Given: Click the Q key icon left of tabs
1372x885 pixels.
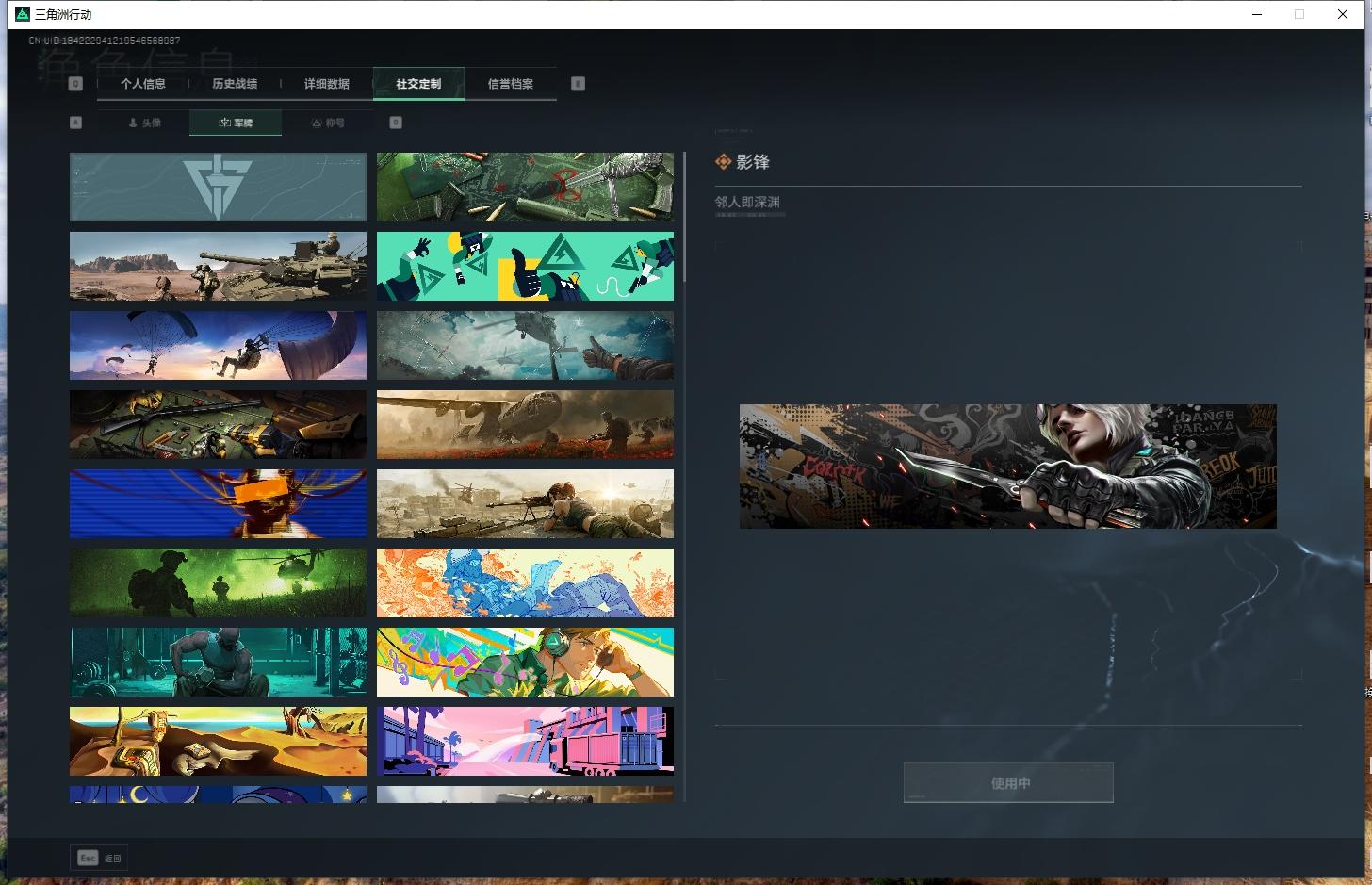Looking at the screenshot, I should tap(76, 84).
